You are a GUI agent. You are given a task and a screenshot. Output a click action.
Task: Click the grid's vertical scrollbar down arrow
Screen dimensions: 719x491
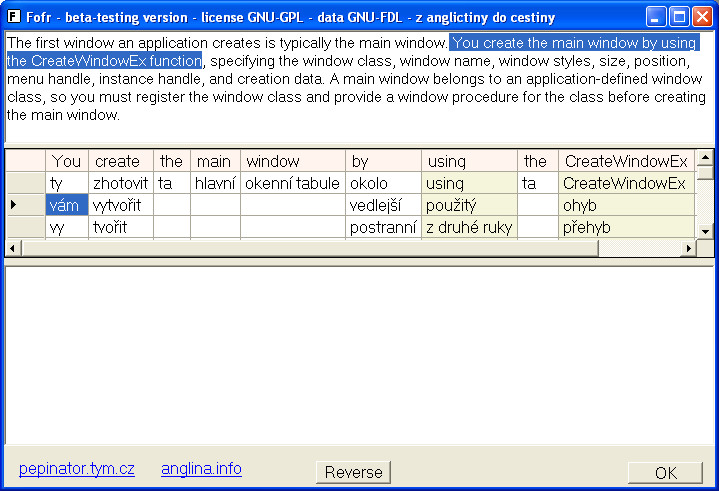[705, 231]
